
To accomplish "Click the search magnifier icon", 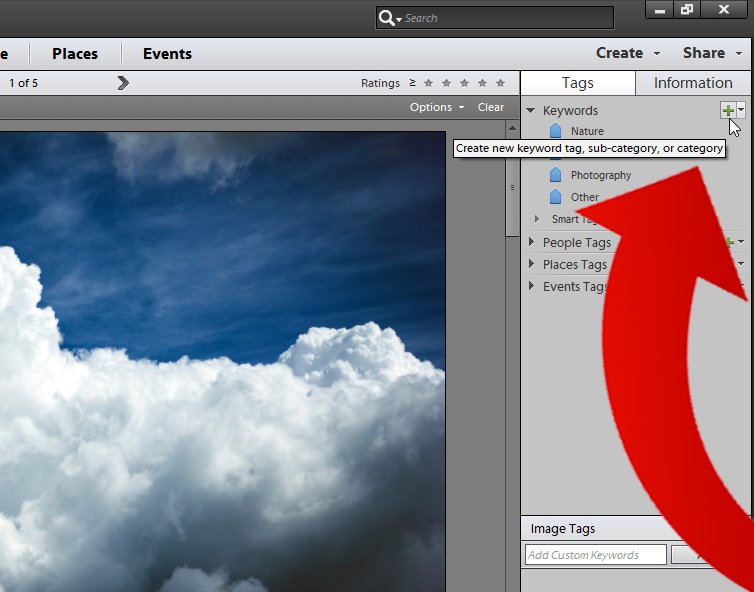I will [386, 18].
